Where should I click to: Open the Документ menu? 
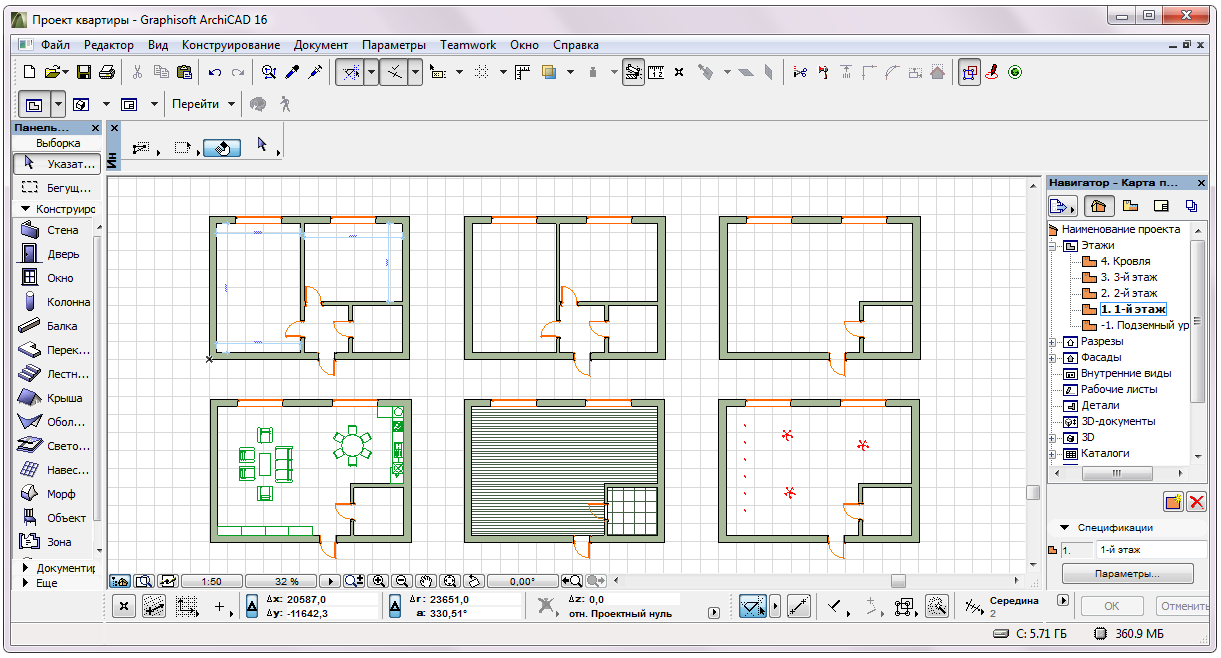pos(321,45)
